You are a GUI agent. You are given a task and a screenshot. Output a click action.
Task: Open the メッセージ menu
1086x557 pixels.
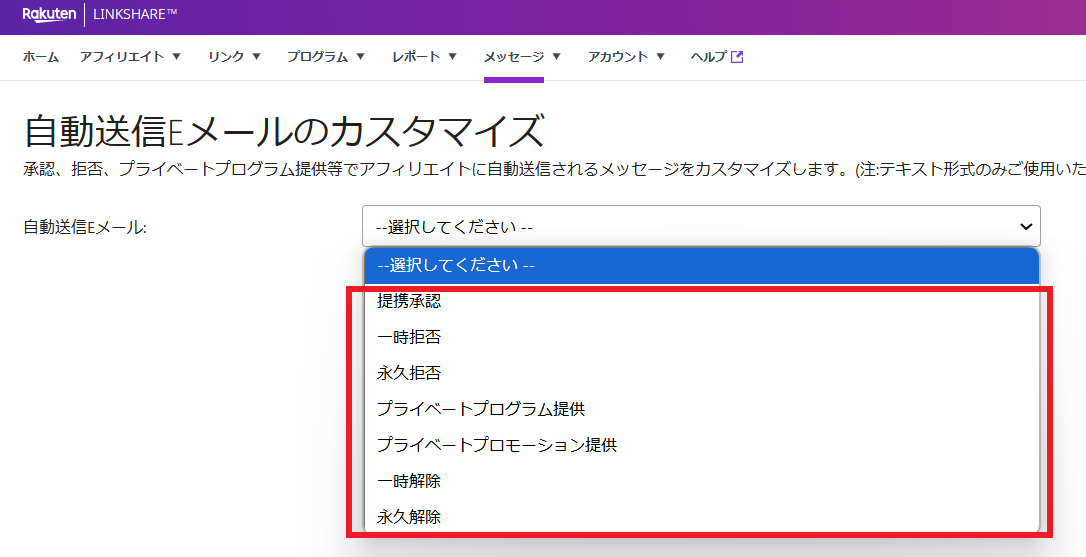522,57
